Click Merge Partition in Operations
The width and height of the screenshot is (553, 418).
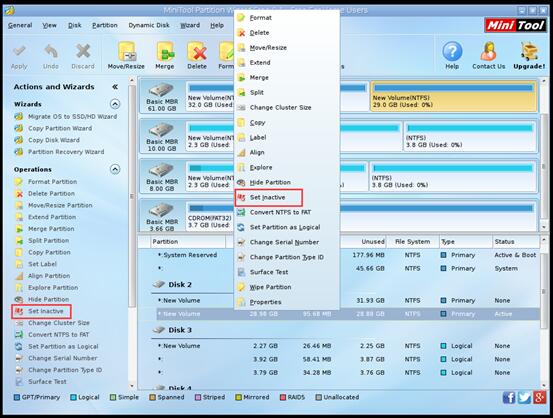point(45,229)
